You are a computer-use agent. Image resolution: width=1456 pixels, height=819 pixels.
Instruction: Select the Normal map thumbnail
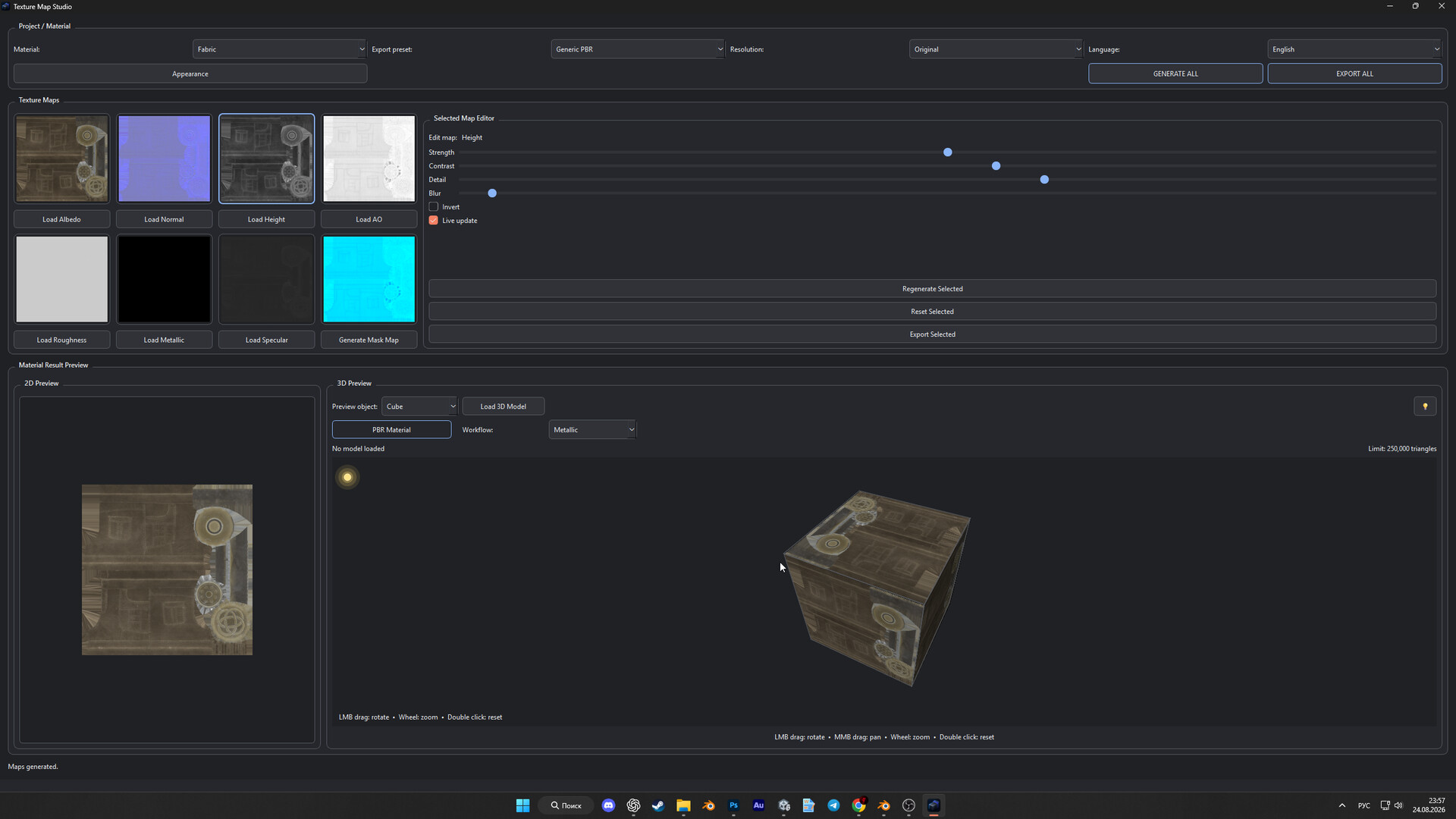pos(165,158)
